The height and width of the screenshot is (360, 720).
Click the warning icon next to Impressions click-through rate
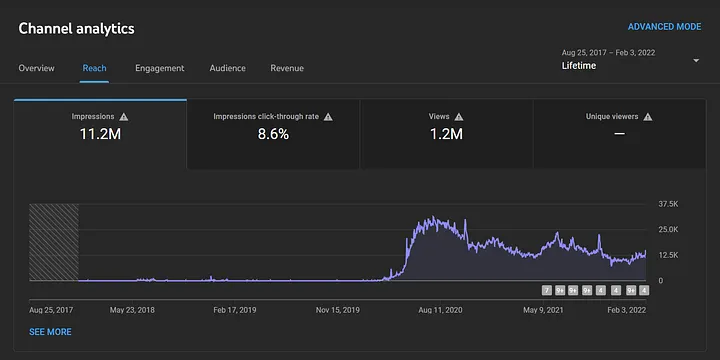328,117
